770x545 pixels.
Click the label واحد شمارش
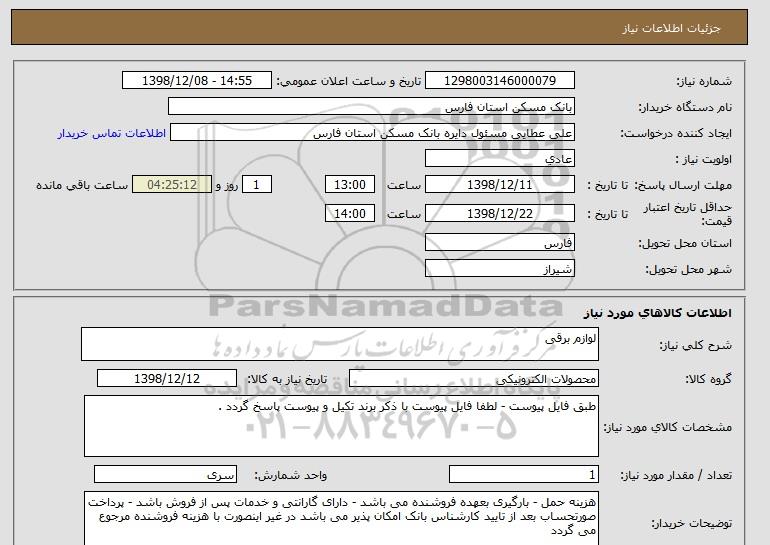click(290, 475)
